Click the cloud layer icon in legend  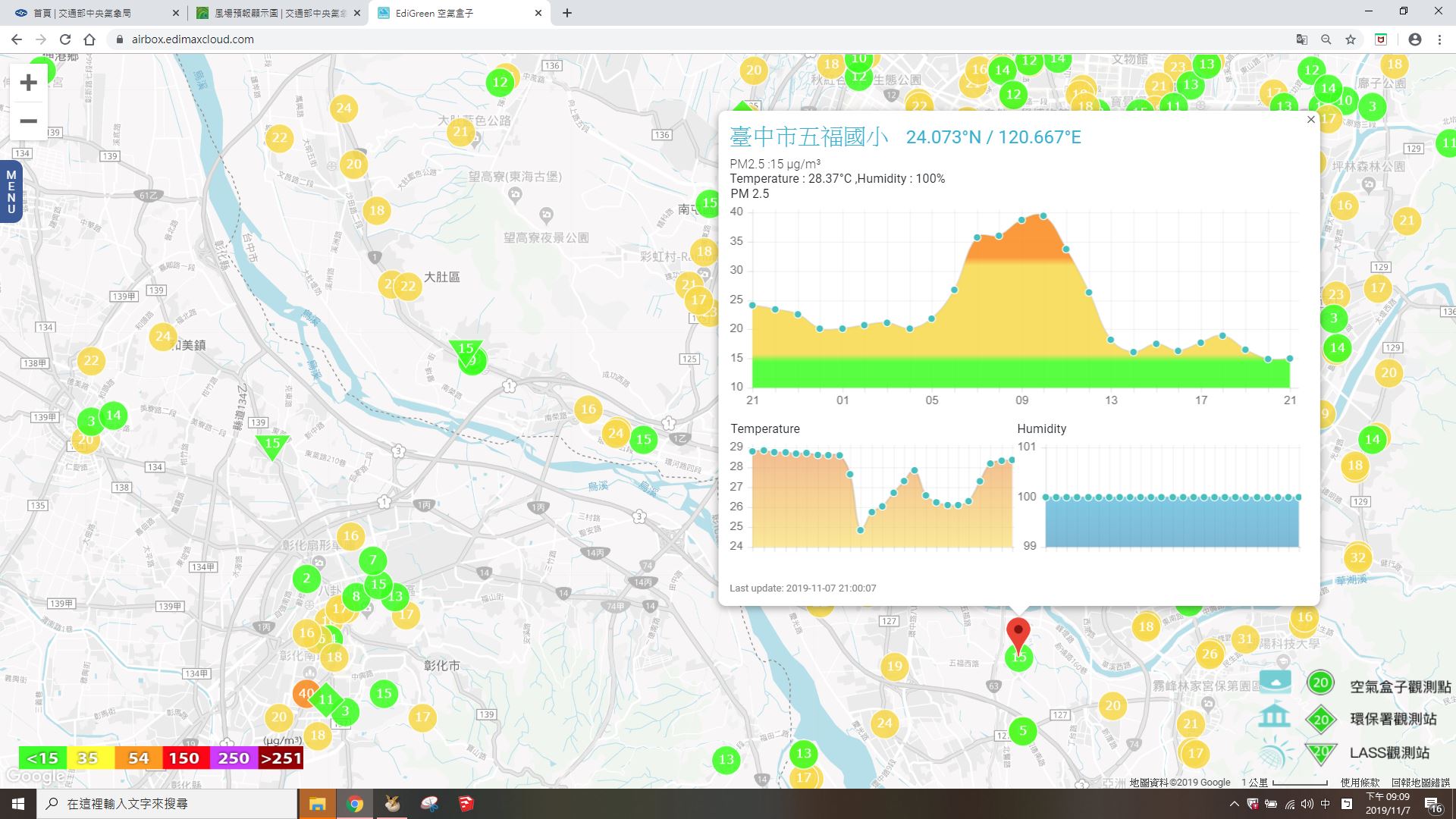pyautogui.click(x=1275, y=681)
